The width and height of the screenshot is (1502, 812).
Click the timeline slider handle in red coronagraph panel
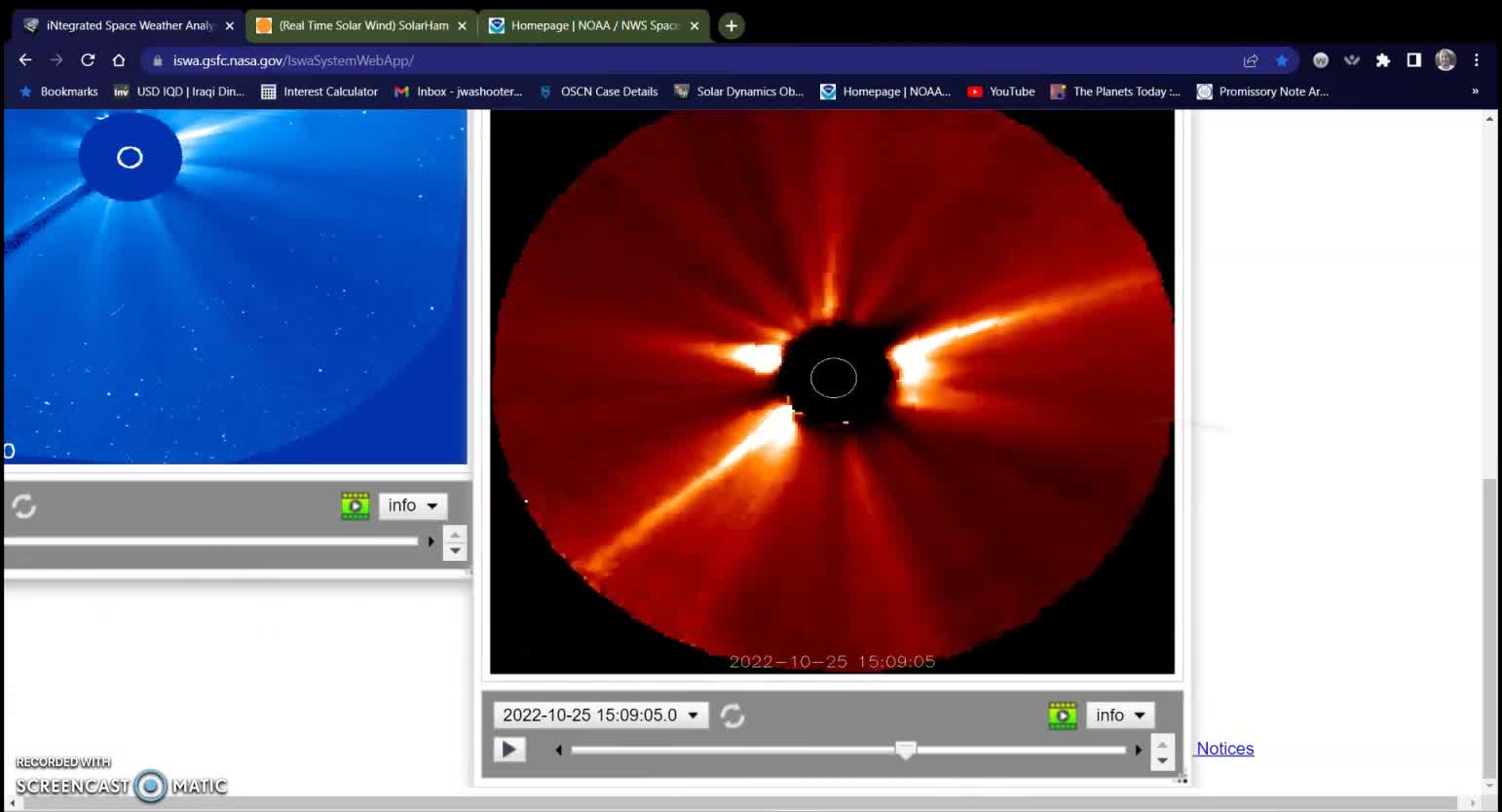(906, 750)
